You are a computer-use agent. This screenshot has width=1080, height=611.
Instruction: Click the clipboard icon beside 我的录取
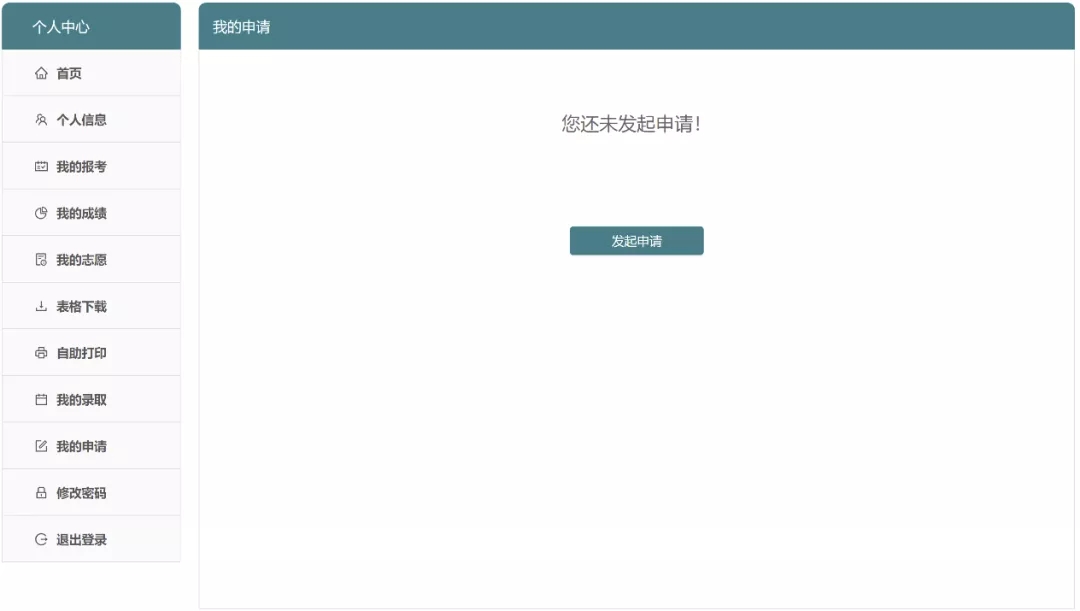40,398
